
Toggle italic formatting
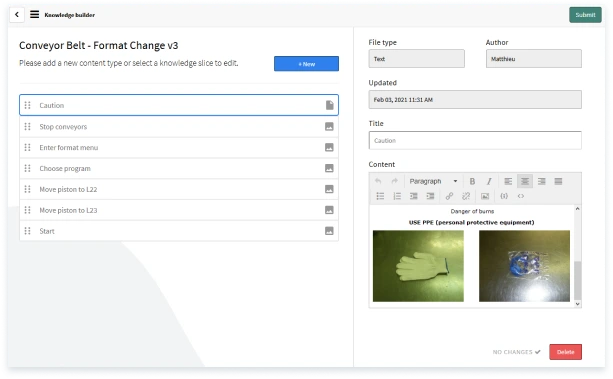pos(489,181)
